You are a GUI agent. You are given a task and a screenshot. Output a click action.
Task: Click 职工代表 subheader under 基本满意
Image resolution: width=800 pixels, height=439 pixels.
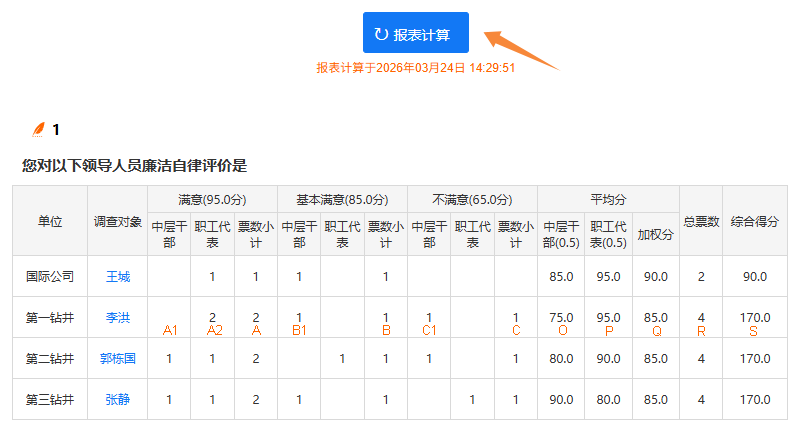[x=342, y=234]
